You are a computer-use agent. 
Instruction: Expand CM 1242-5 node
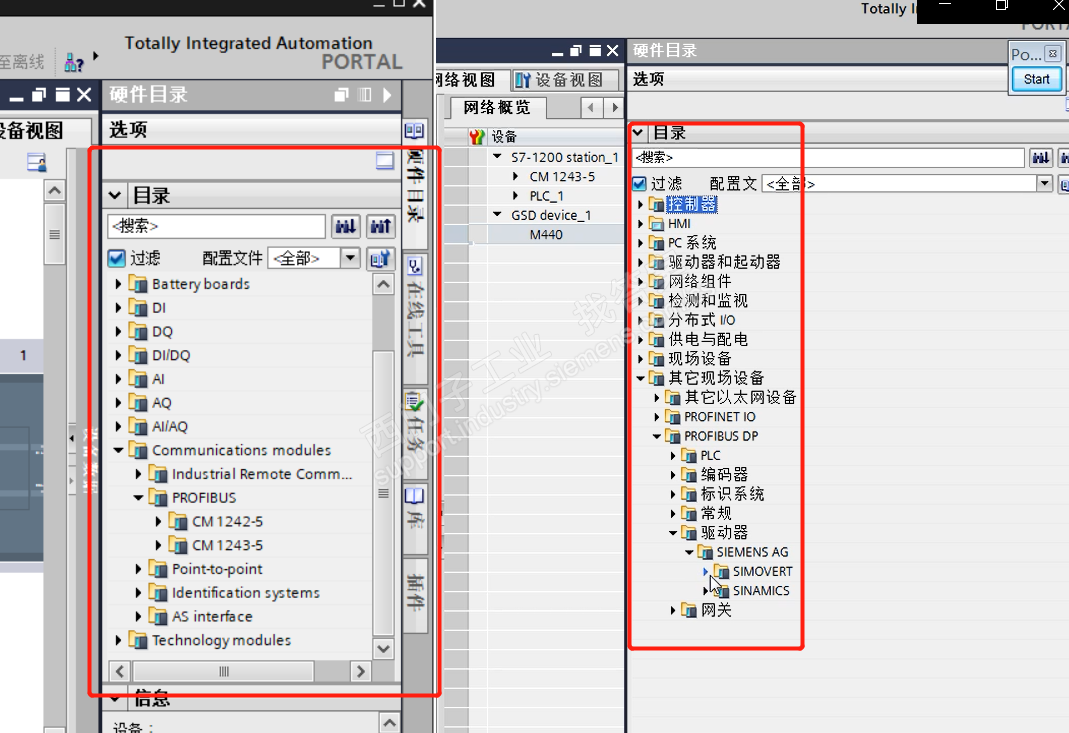pos(158,522)
